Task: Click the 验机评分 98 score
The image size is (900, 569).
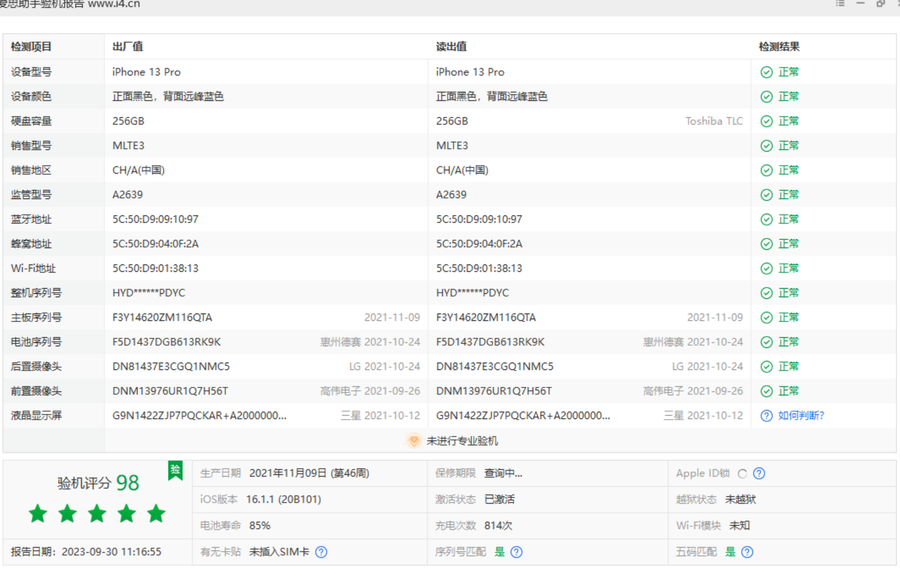Action: pos(98,483)
